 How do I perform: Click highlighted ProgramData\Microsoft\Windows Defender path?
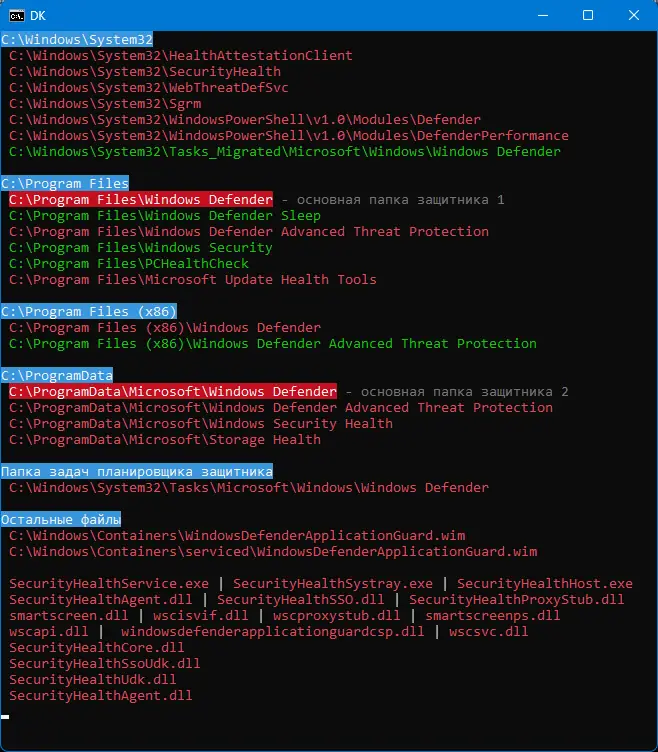click(x=173, y=391)
